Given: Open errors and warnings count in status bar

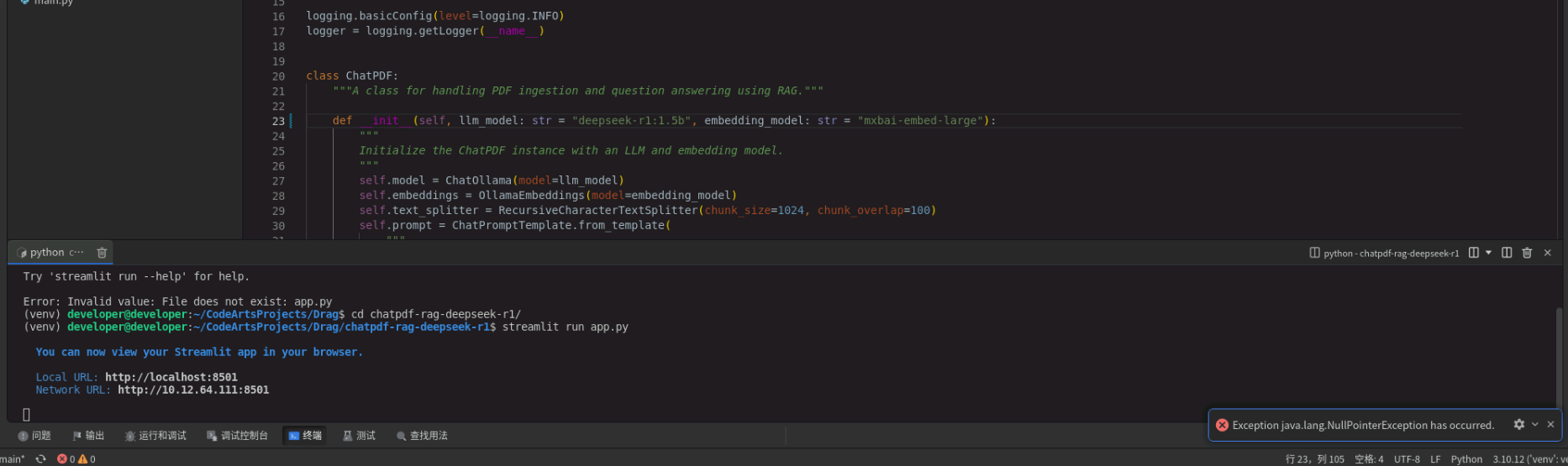Looking at the screenshot, I should point(76,459).
